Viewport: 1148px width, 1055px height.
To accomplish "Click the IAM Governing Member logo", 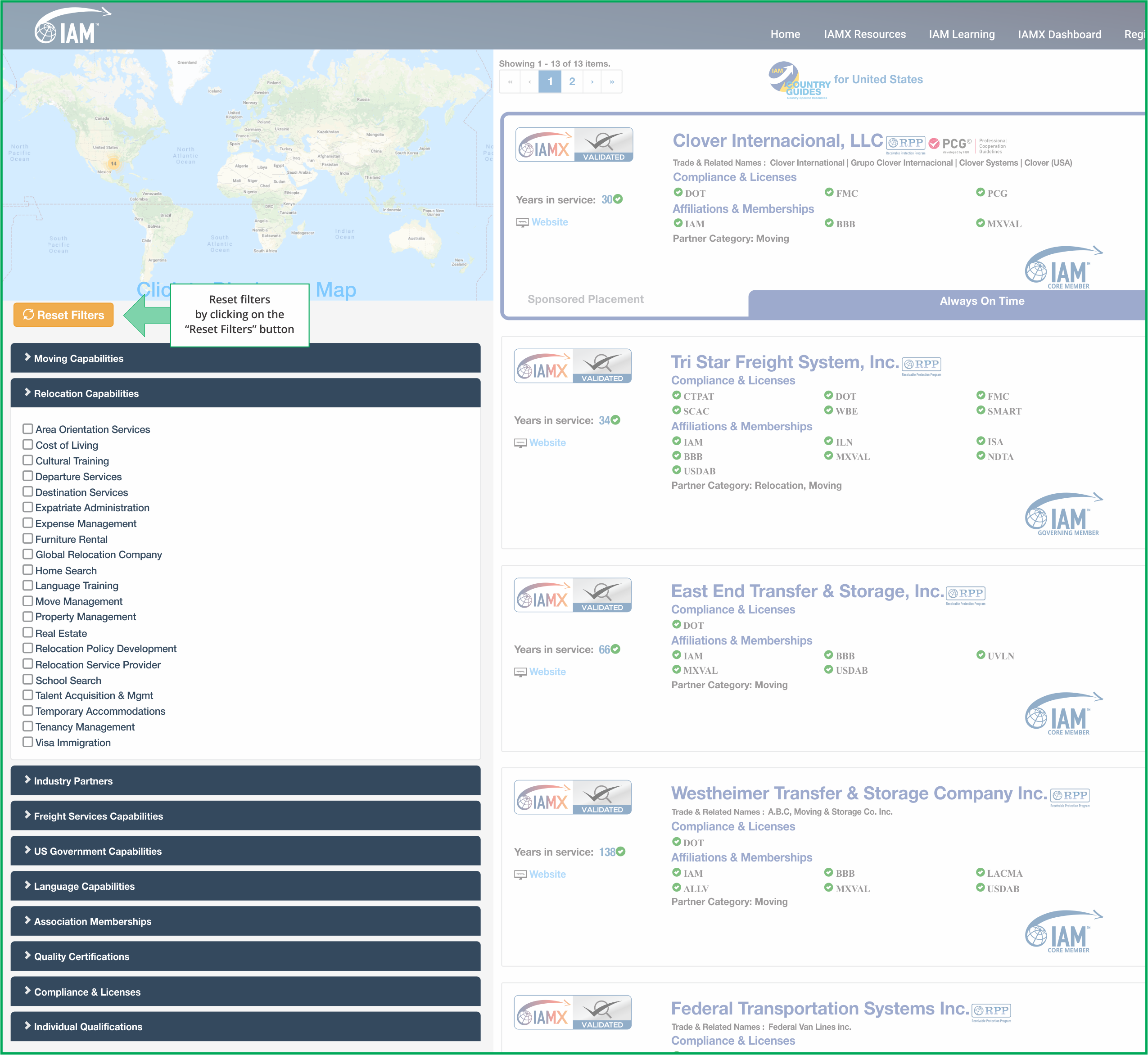I will (x=1064, y=514).
